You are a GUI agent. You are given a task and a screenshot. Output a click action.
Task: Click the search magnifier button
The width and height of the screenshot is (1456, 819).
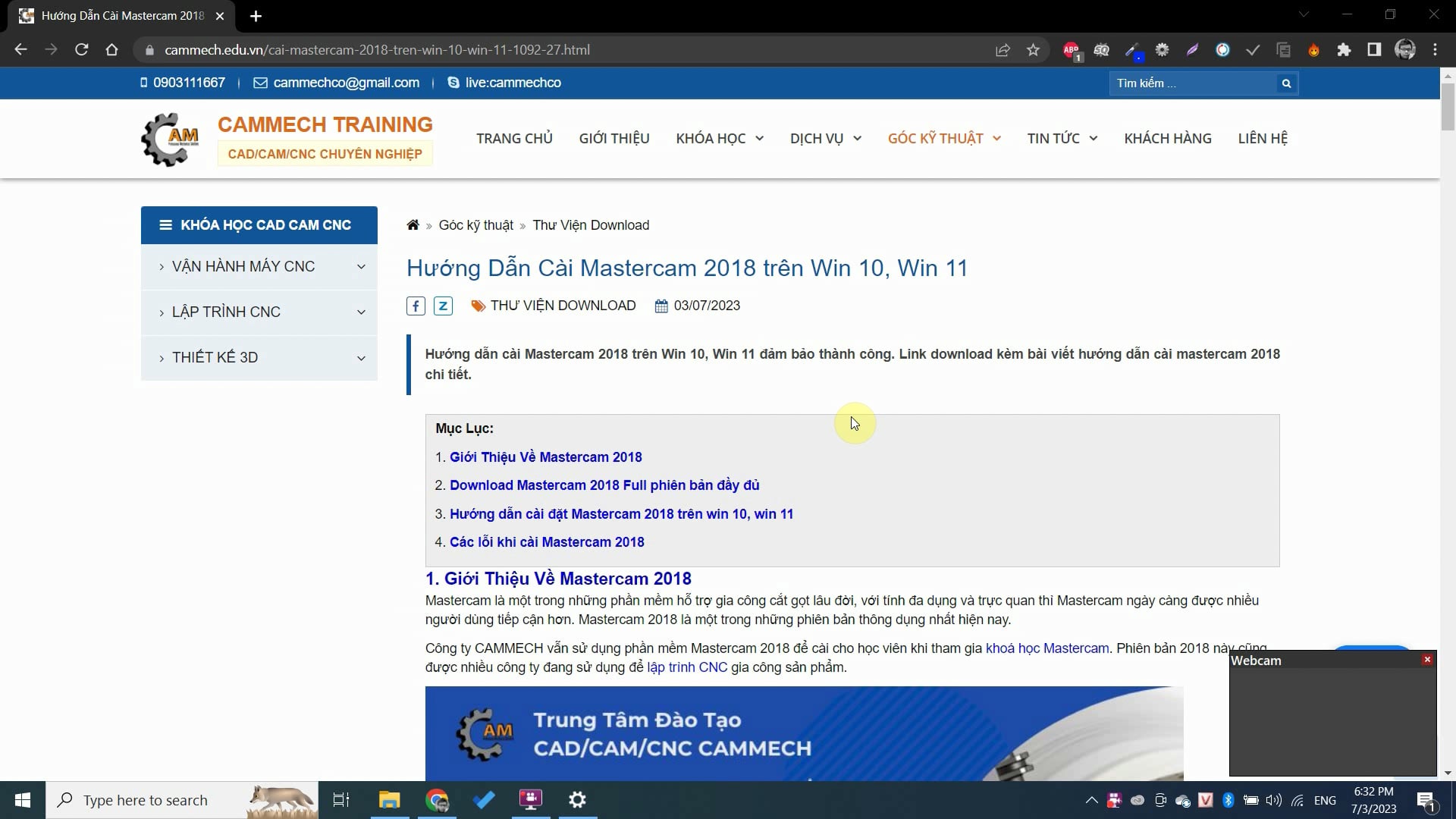click(1286, 83)
